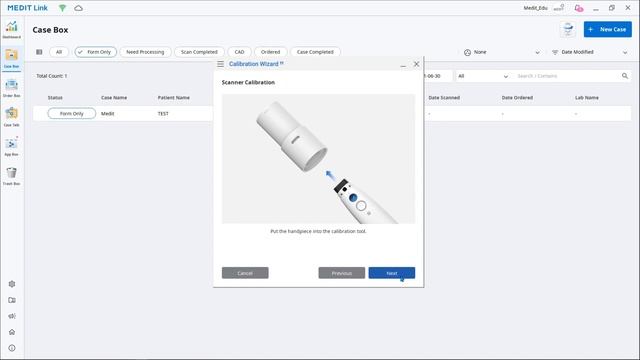Viewport: 640px width, 360px height.
Task: Open the All search-scope dropdown
Action: tap(483, 76)
